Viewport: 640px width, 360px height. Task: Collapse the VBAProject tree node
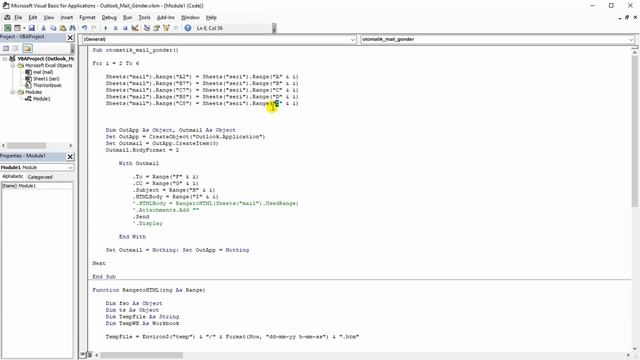[x=4, y=59]
